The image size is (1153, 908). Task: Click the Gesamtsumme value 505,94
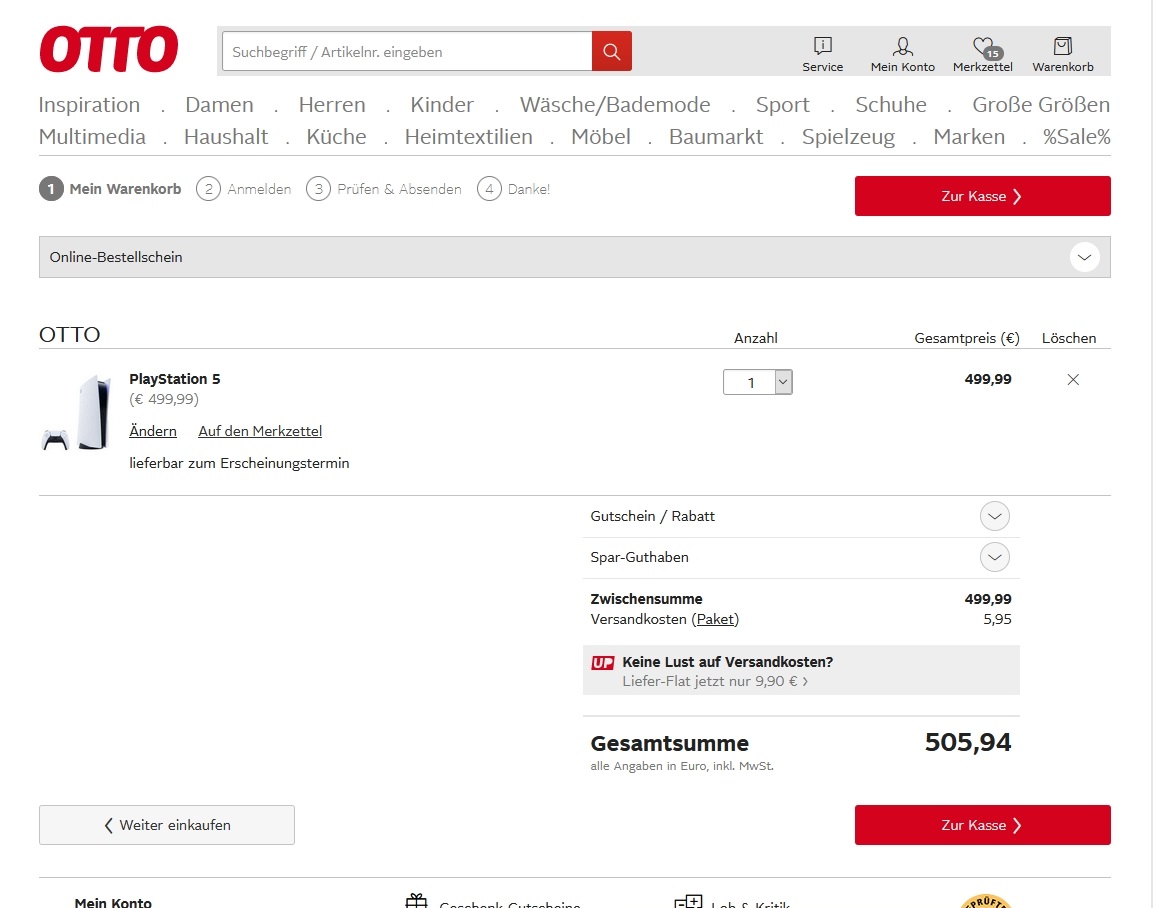pos(968,743)
